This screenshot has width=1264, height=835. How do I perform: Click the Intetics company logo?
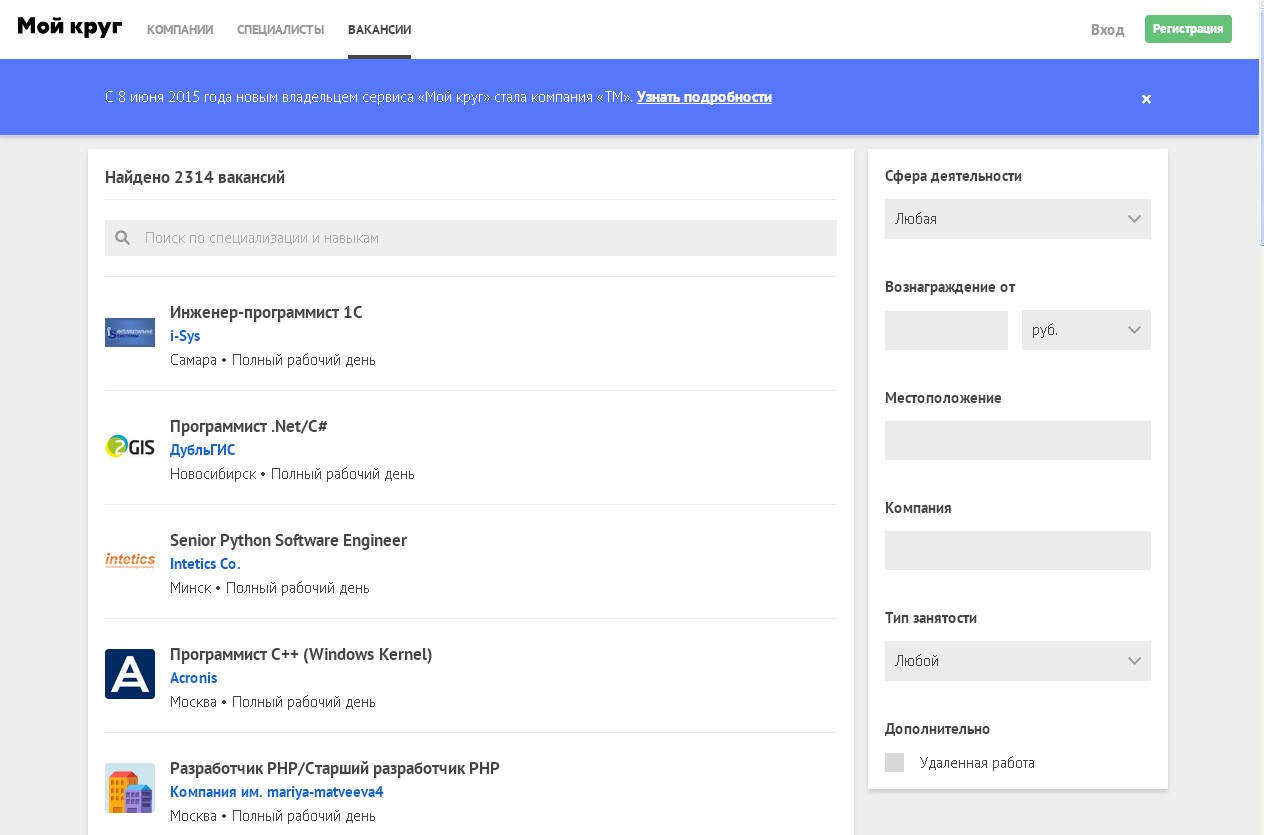pos(130,560)
